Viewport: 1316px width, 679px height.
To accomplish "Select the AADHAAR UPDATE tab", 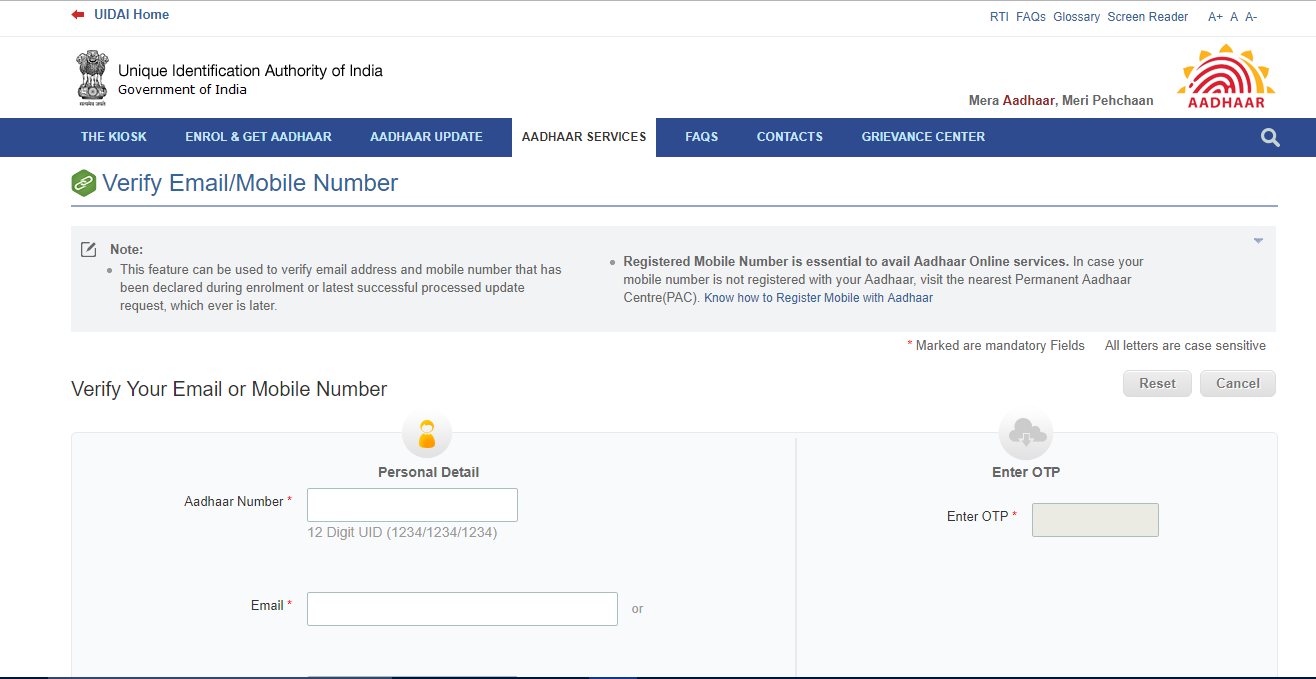I will pos(427,137).
